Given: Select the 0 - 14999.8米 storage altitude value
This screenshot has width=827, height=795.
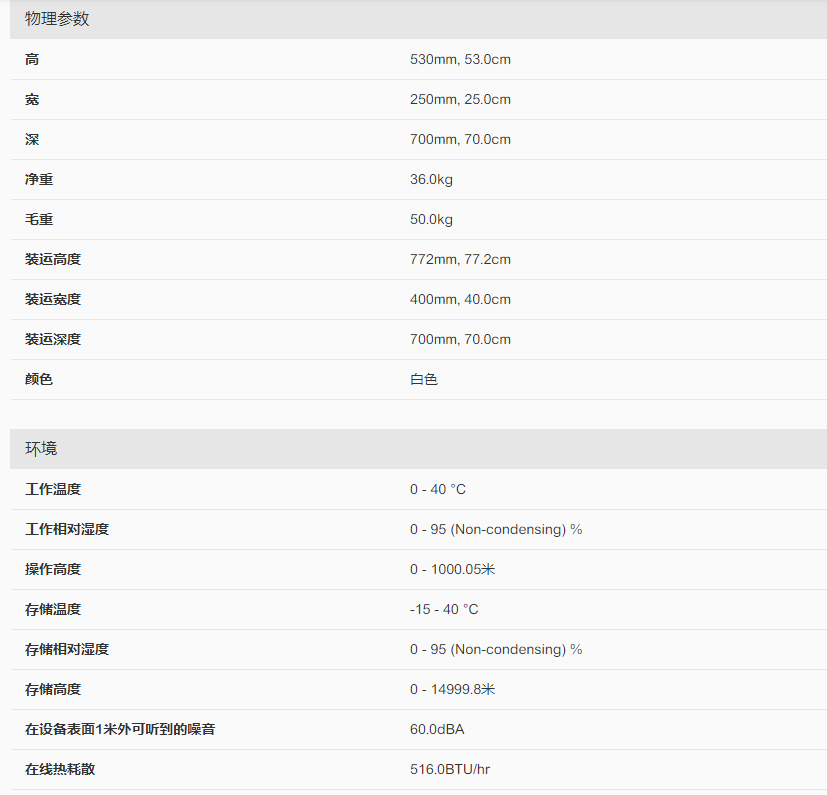Looking at the screenshot, I should tap(452, 690).
